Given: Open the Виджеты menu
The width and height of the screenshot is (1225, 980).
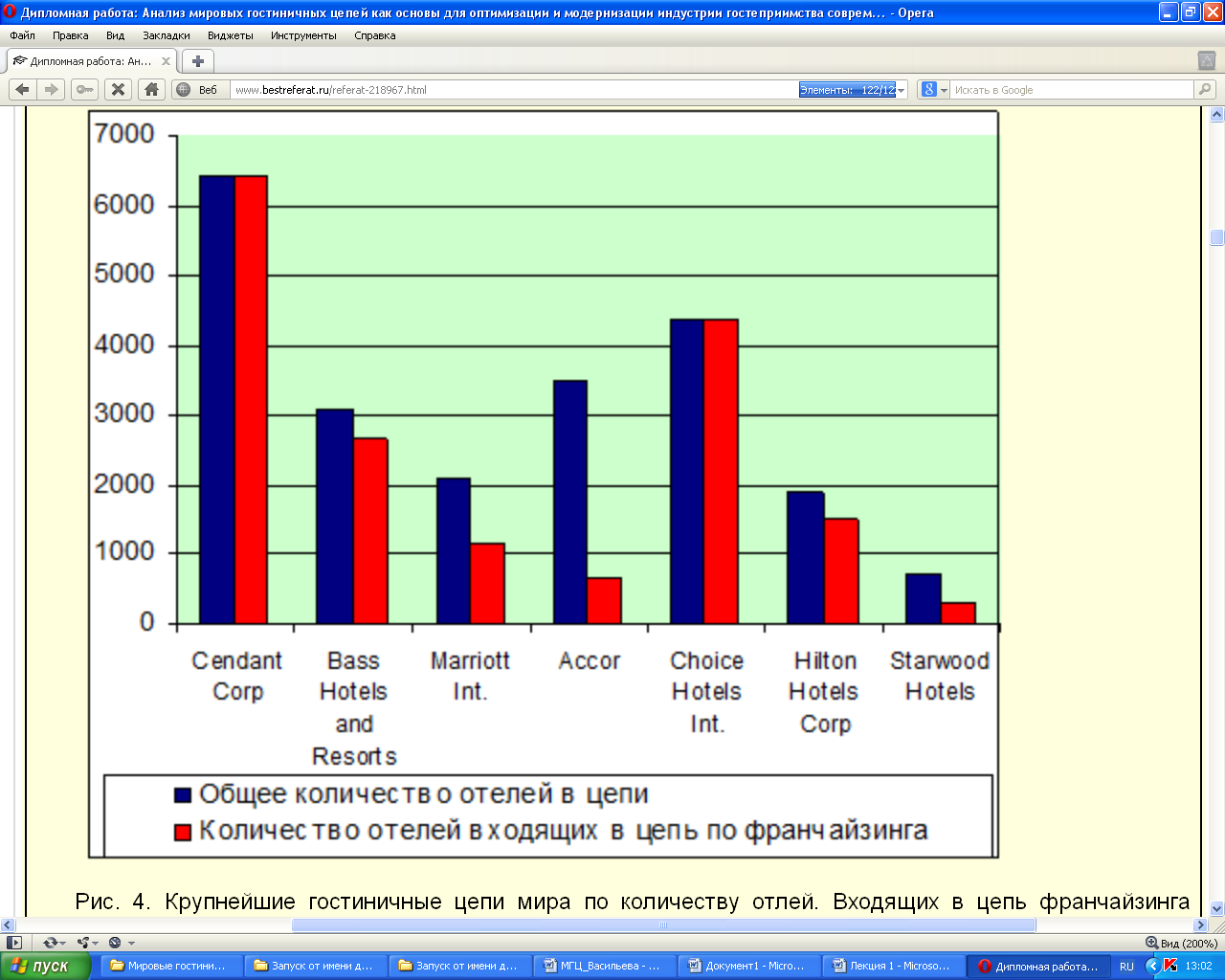Looking at the screenshot, I should tap(231, 35).
